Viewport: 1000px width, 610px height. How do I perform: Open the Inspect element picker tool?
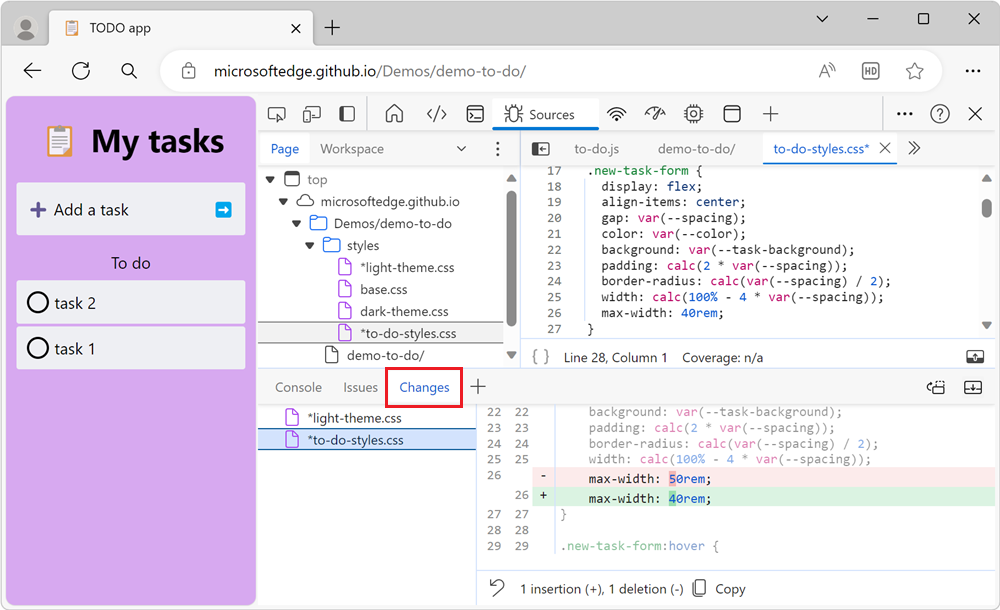pos(277,114)
